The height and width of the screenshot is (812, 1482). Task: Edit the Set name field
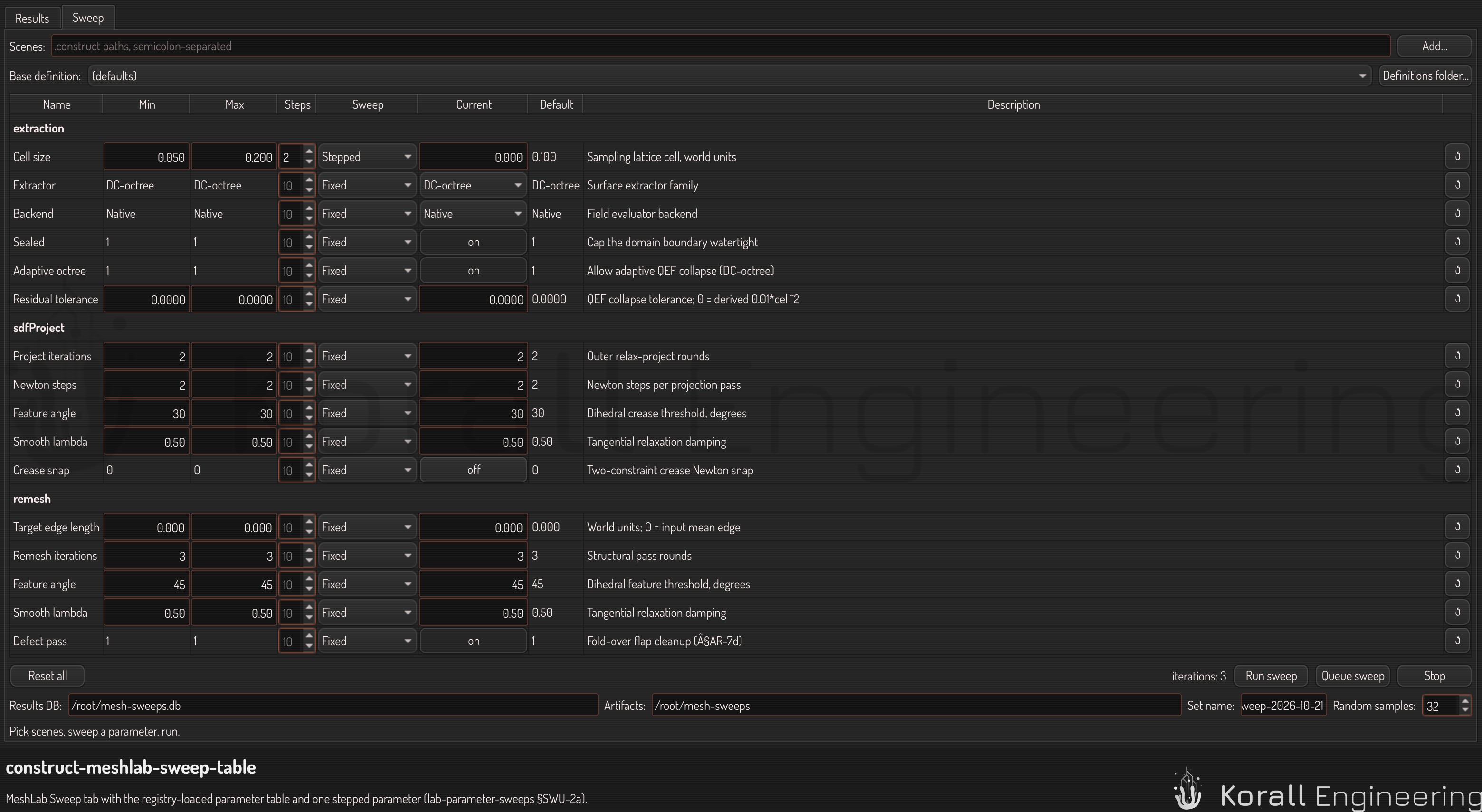coord(1283,706)
